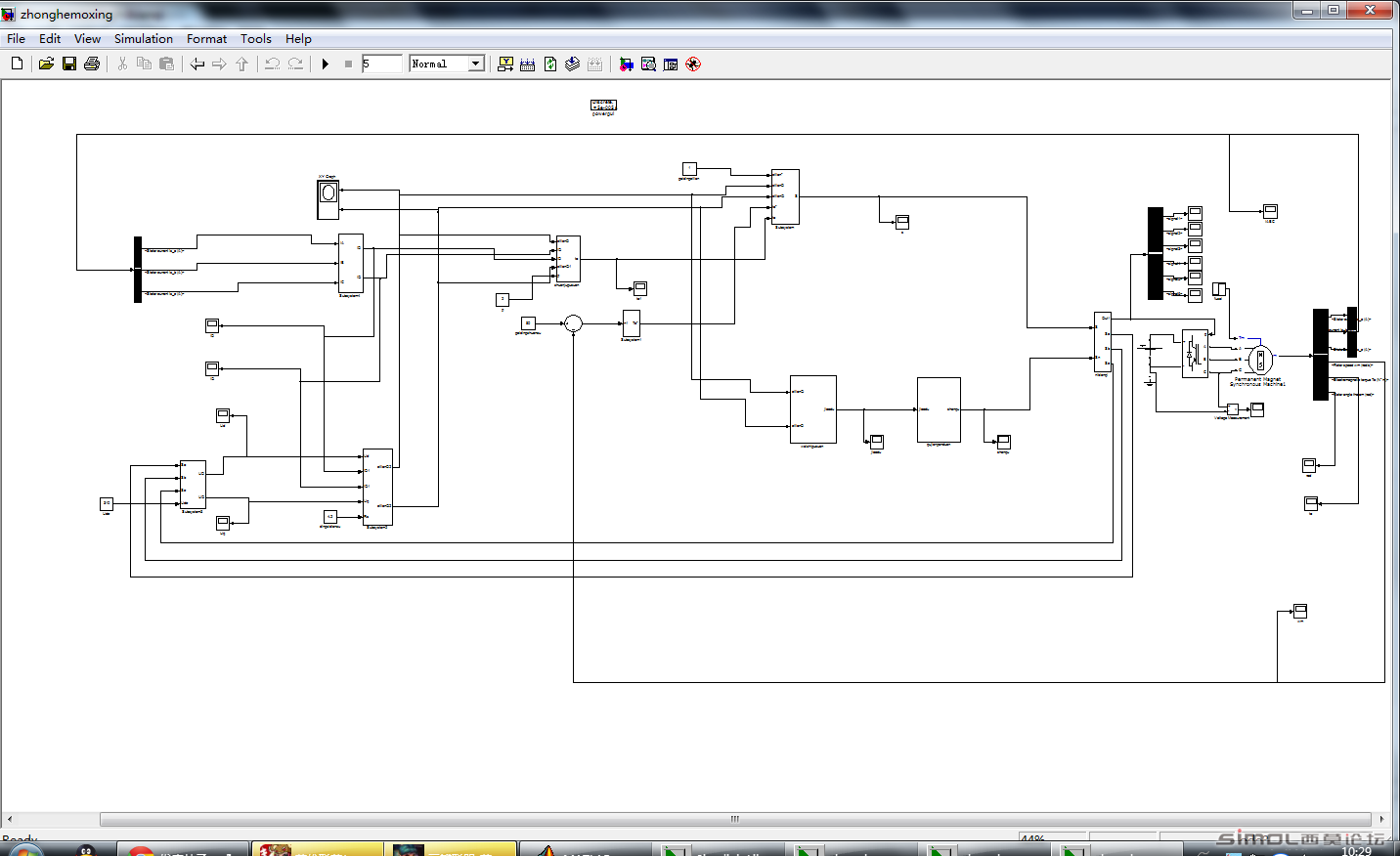Click the horizontal scrollbar right arrow

click(1381, 819)
